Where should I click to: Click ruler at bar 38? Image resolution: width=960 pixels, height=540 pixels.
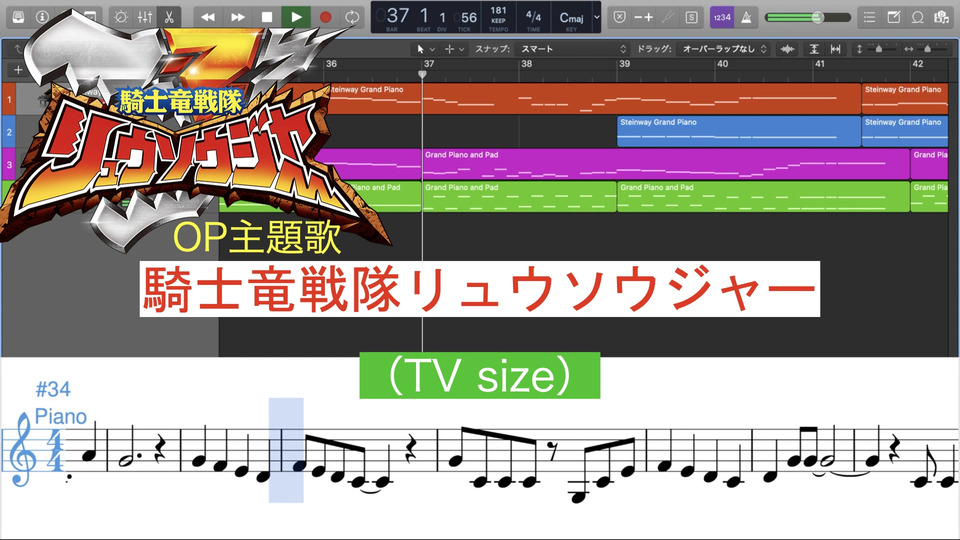[x=526, y=64]
